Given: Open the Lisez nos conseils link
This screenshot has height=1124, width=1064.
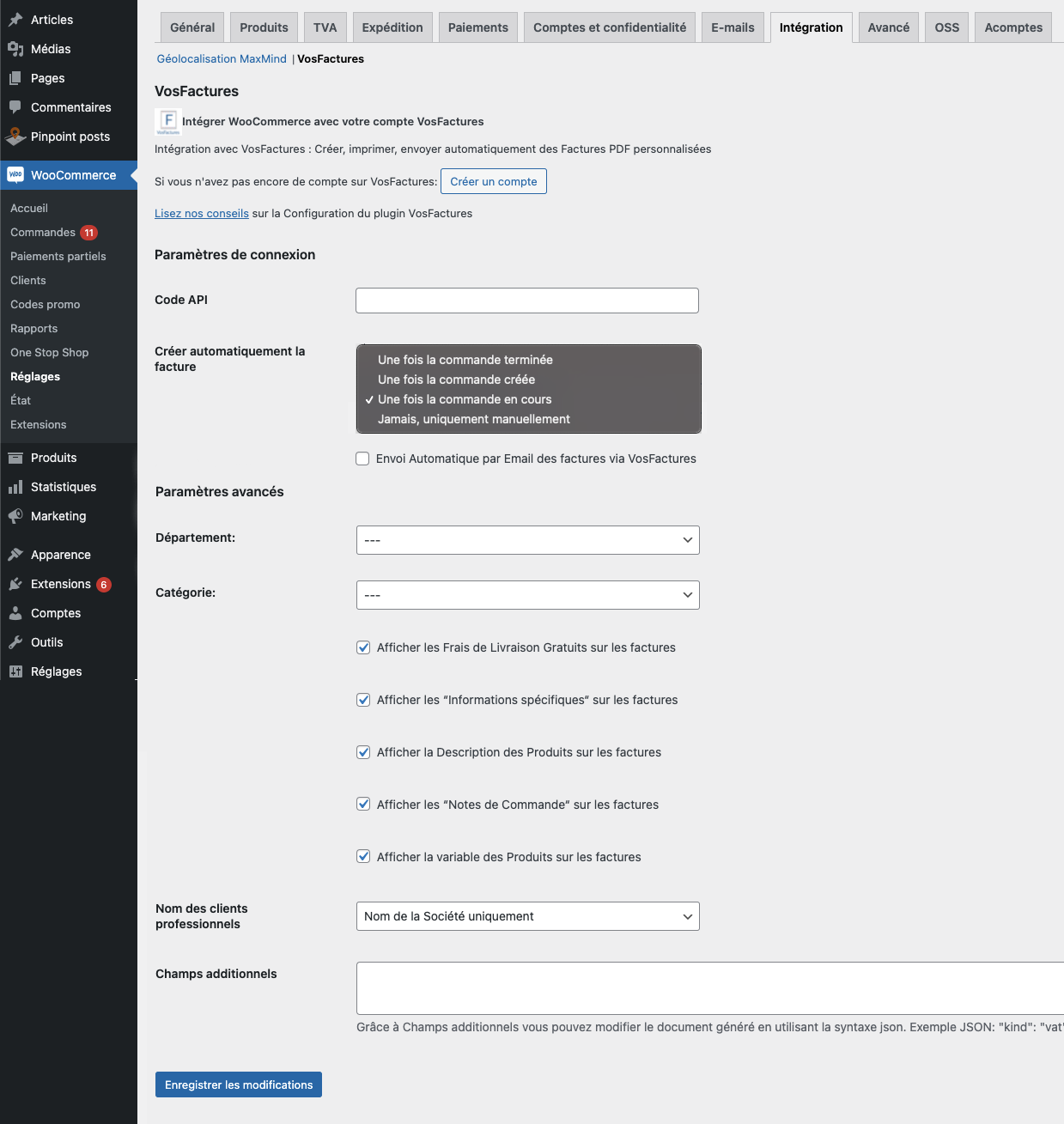Looking at the screenshot, I should 201,213.
